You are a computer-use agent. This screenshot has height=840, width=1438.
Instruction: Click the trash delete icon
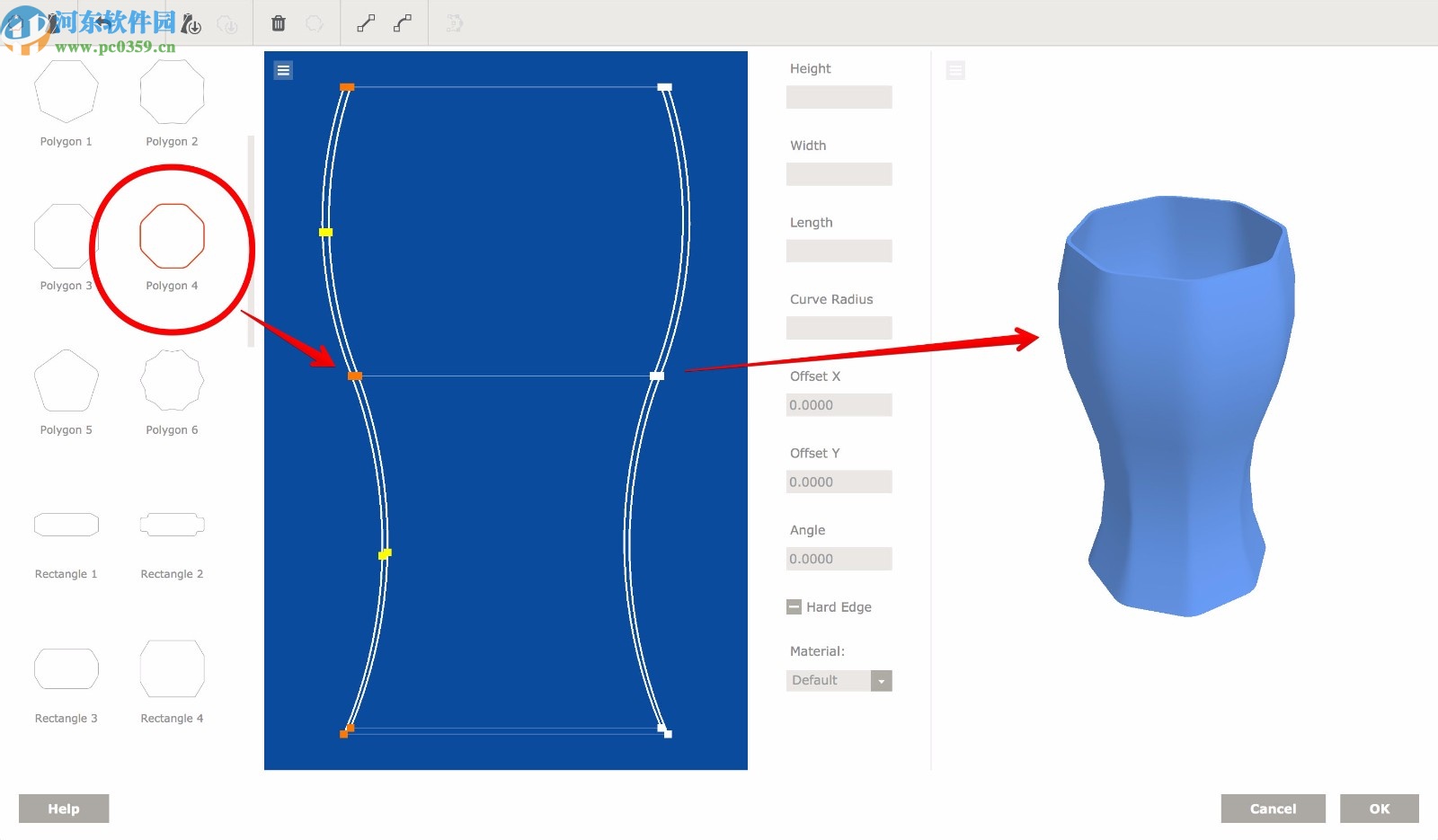click(279, 22)
